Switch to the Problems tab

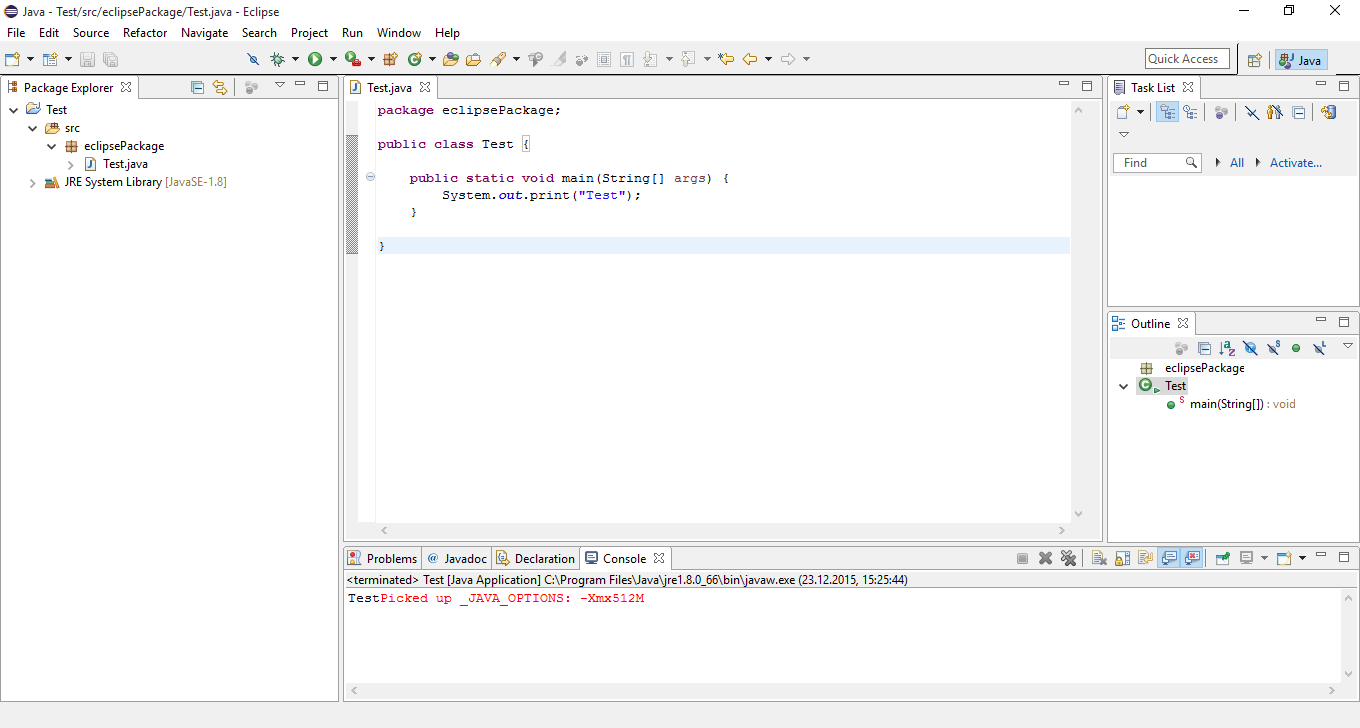click(x=383, y=558)
